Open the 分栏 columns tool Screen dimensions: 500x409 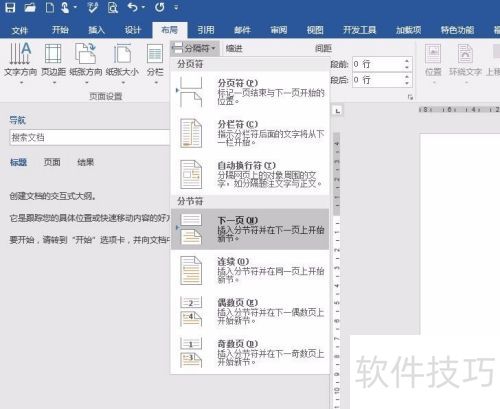155,63
